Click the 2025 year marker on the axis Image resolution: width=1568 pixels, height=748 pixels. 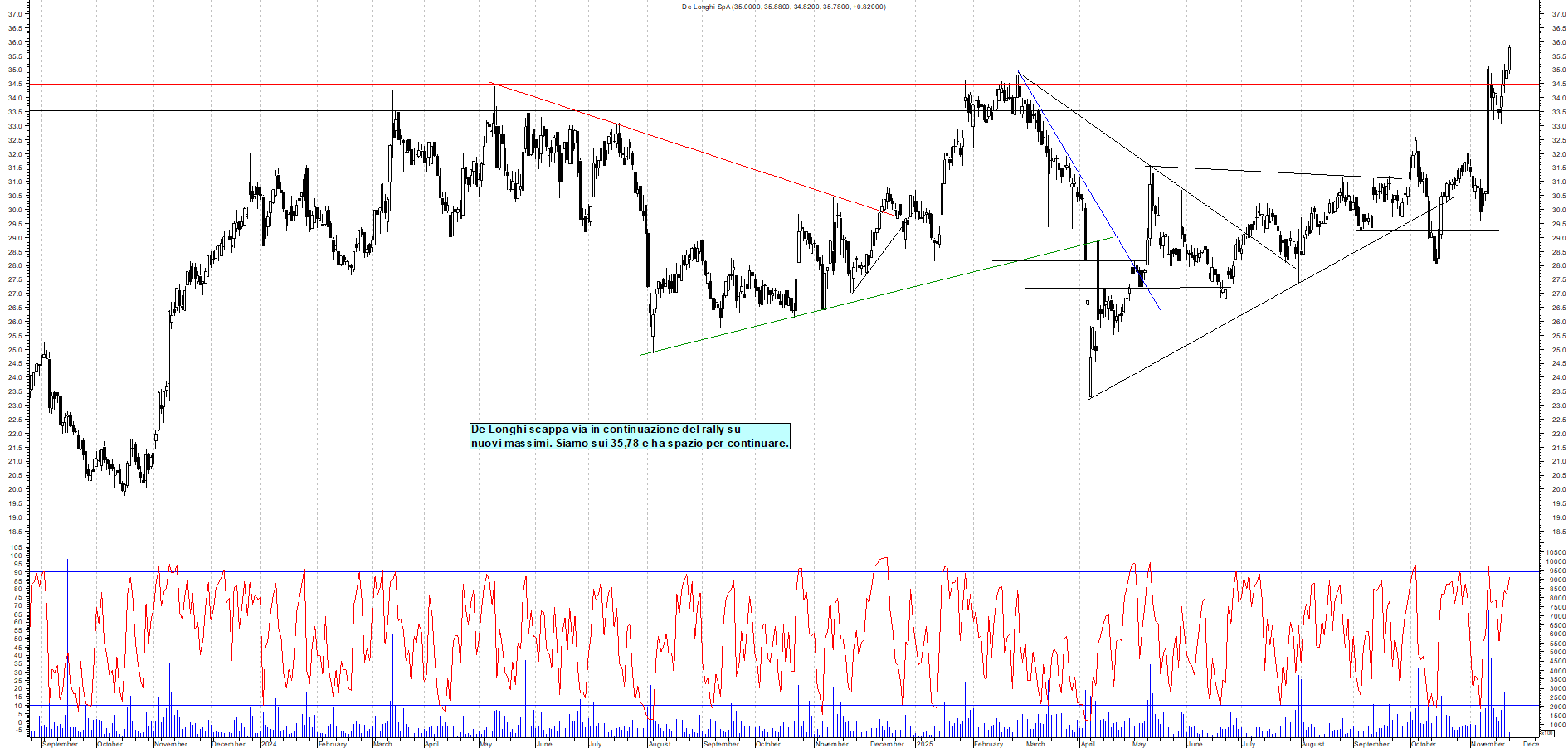[x=925, y=745]
